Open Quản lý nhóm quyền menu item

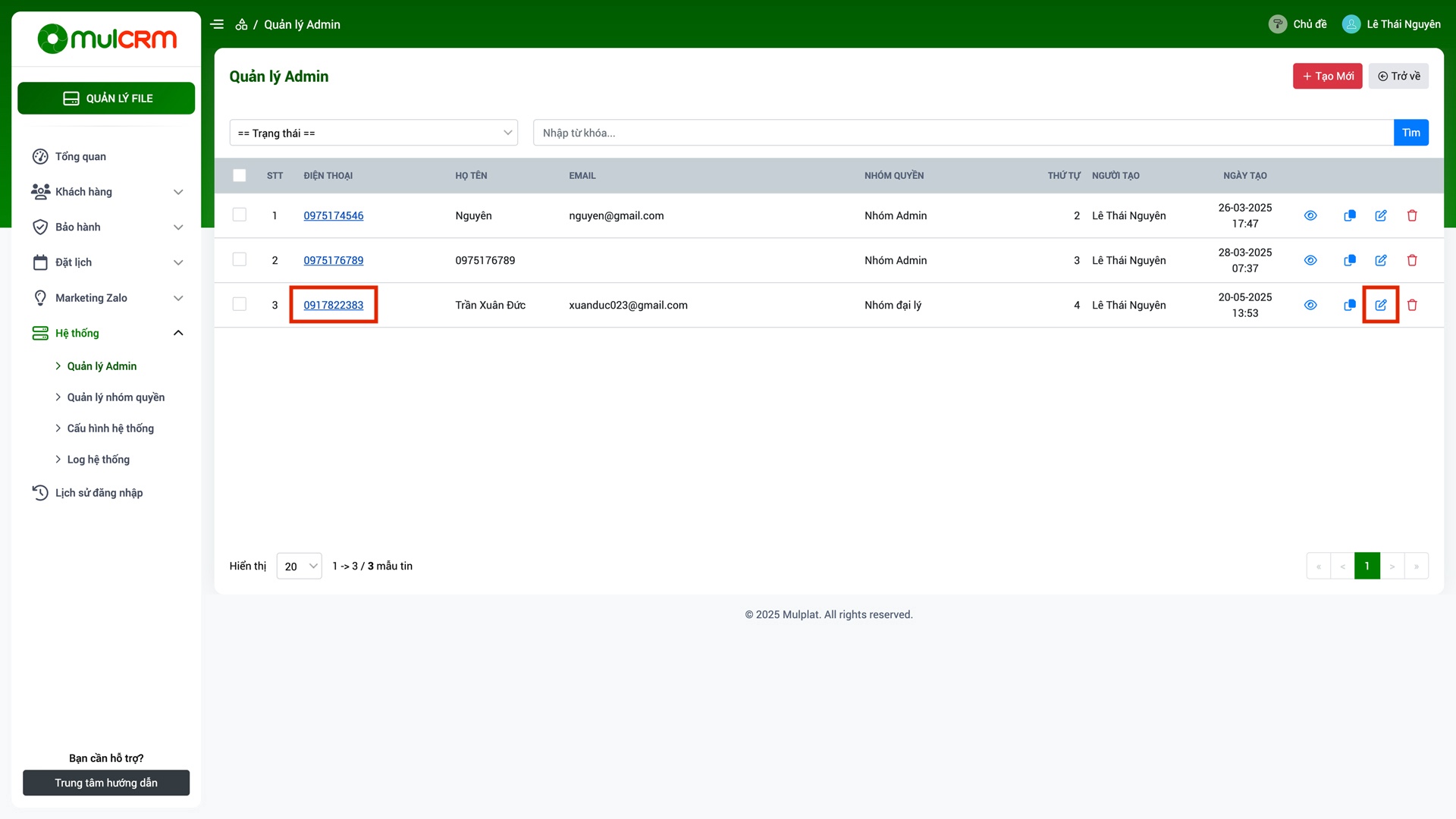tap(115, 397)
